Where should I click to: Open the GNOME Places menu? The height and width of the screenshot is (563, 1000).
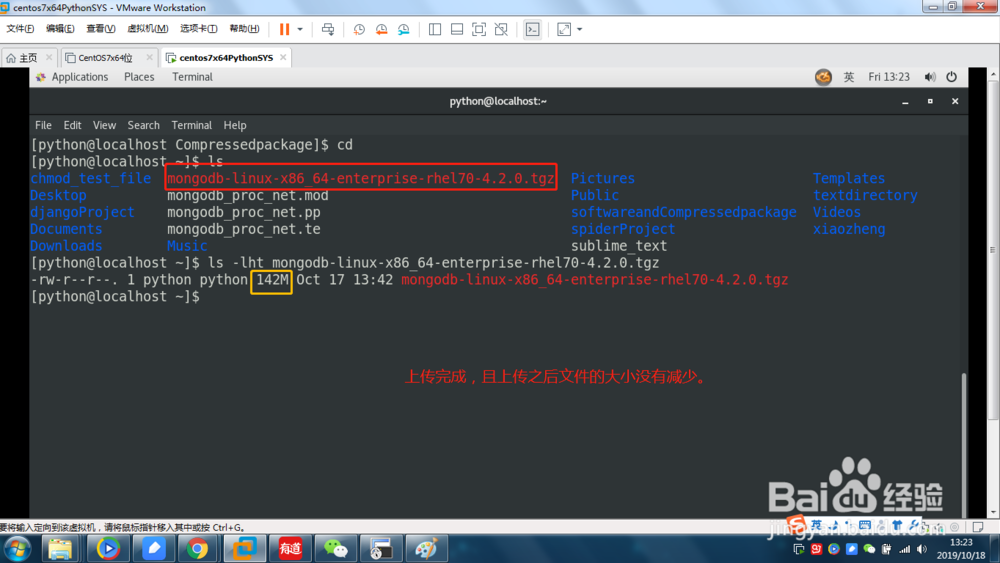[139, 77]
